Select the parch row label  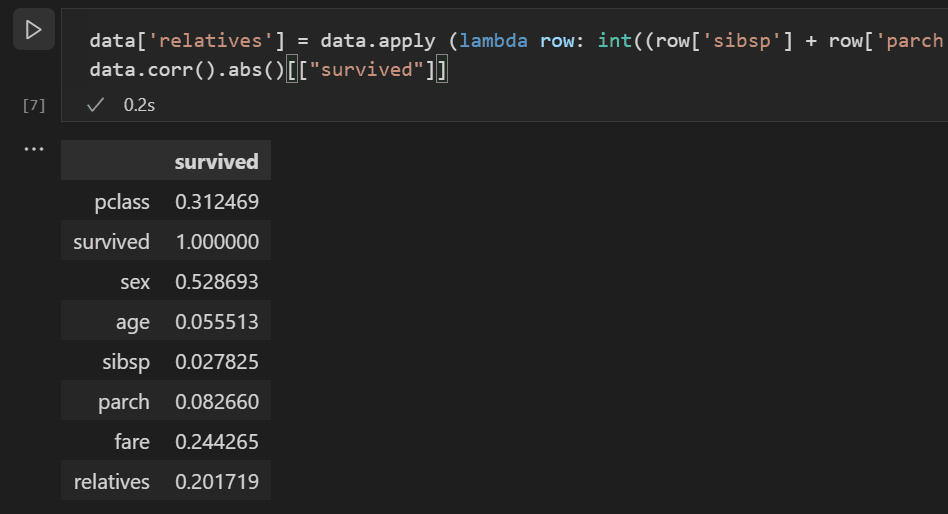pos(124,402)
